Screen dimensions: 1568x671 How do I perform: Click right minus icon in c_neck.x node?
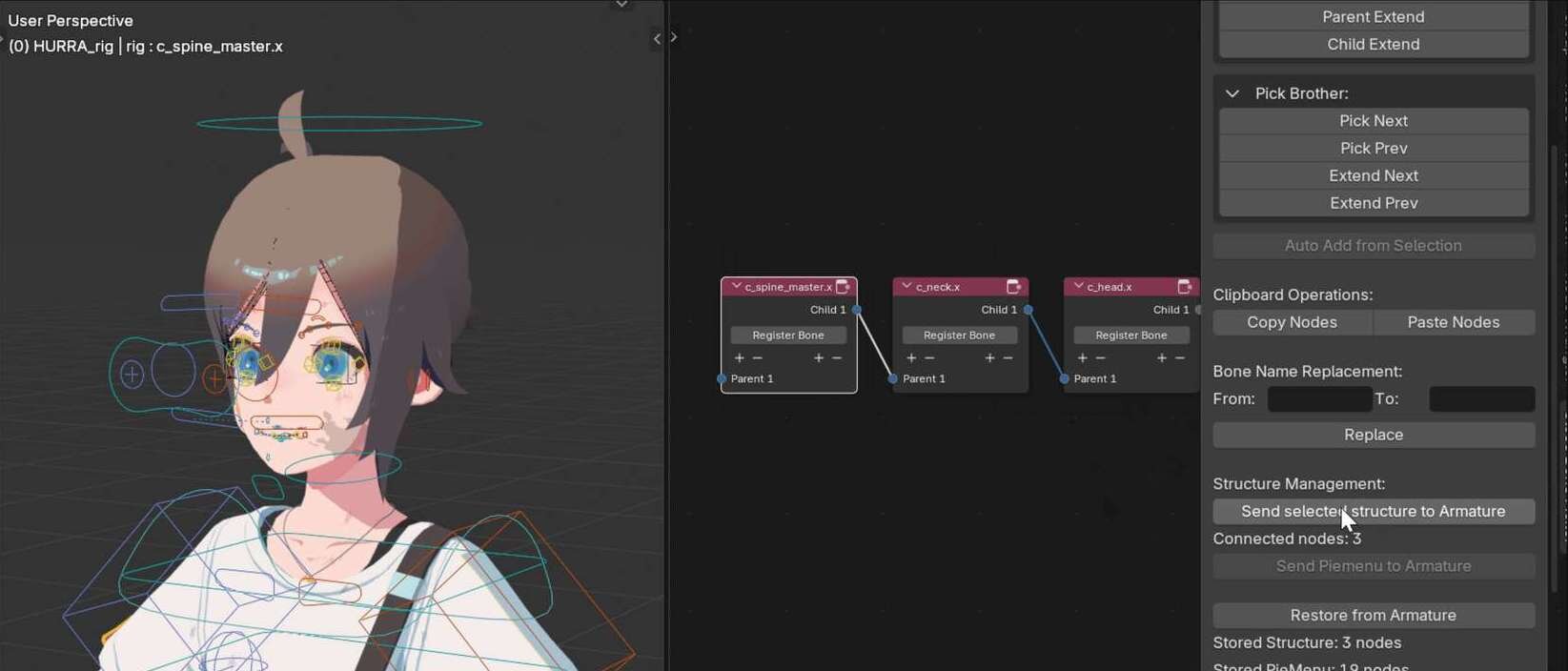[1008, 358]
